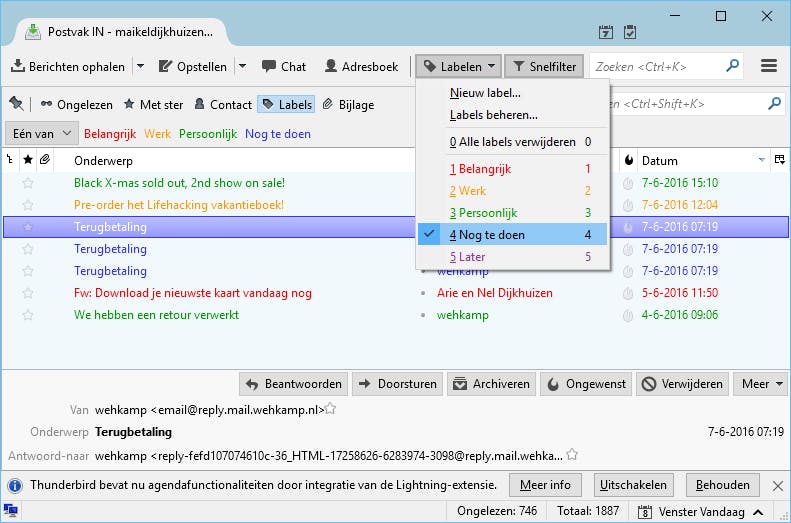Click the Doorsturen forward button
791x523 pixels.
pyautogui.click(x=398, y=384)
